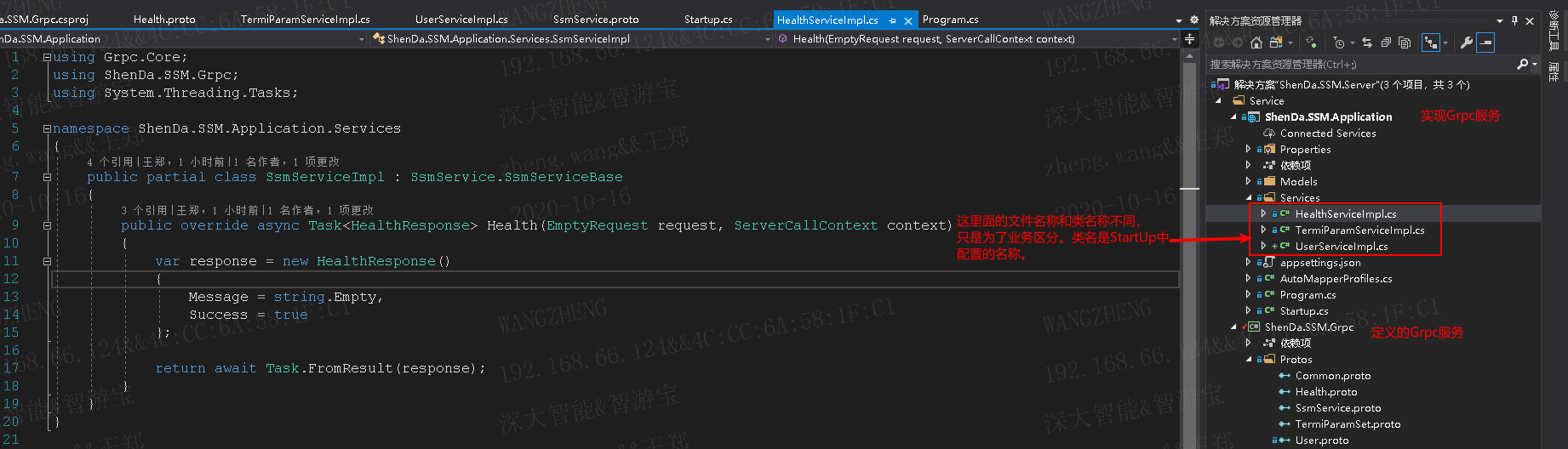Screen dimensions: 1568x449
Task: Expand the Properties node
Action: 1249,149
